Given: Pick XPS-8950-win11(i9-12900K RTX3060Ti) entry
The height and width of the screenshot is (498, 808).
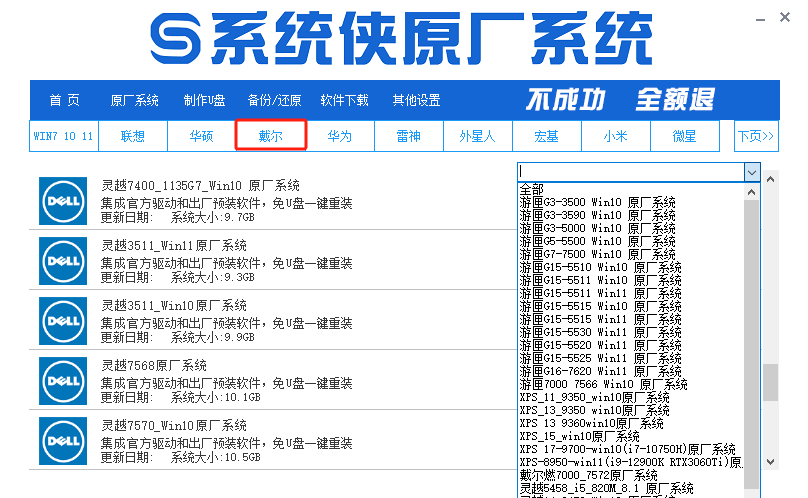Looking at the screenshot, I should tap(631, 462).
